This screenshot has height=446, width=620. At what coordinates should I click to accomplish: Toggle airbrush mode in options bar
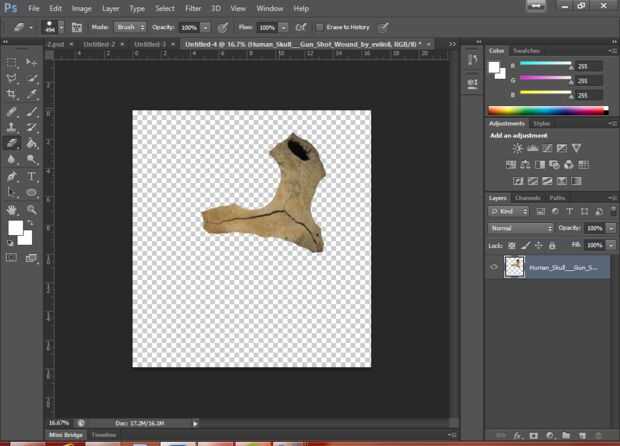[x=301, y=27]
